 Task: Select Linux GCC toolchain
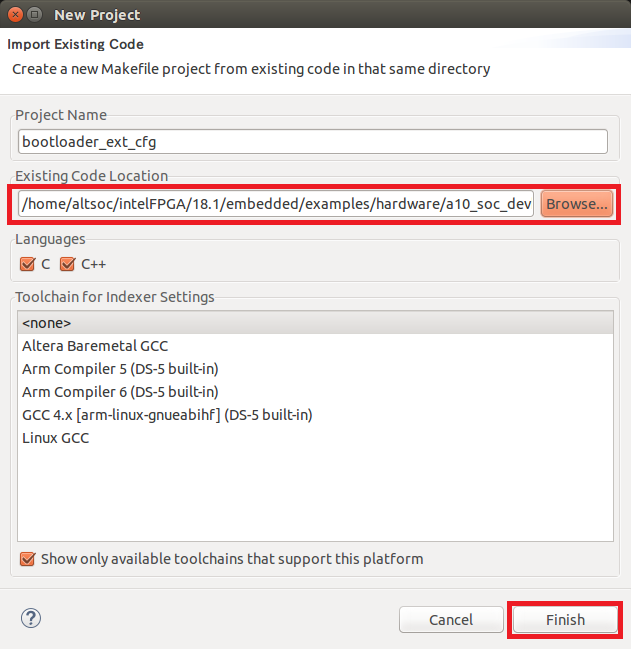(55, 438)
